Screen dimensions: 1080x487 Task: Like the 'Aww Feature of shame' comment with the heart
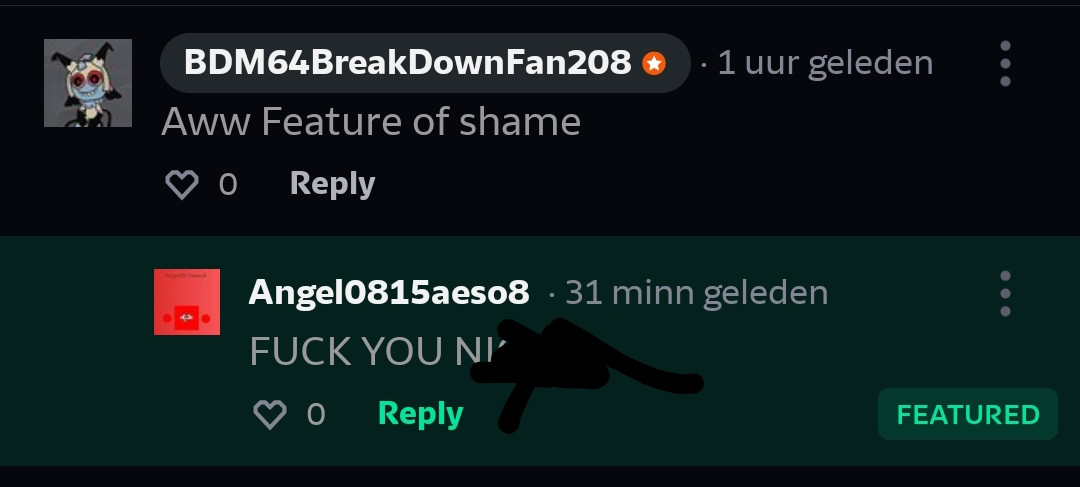point(182,185)
